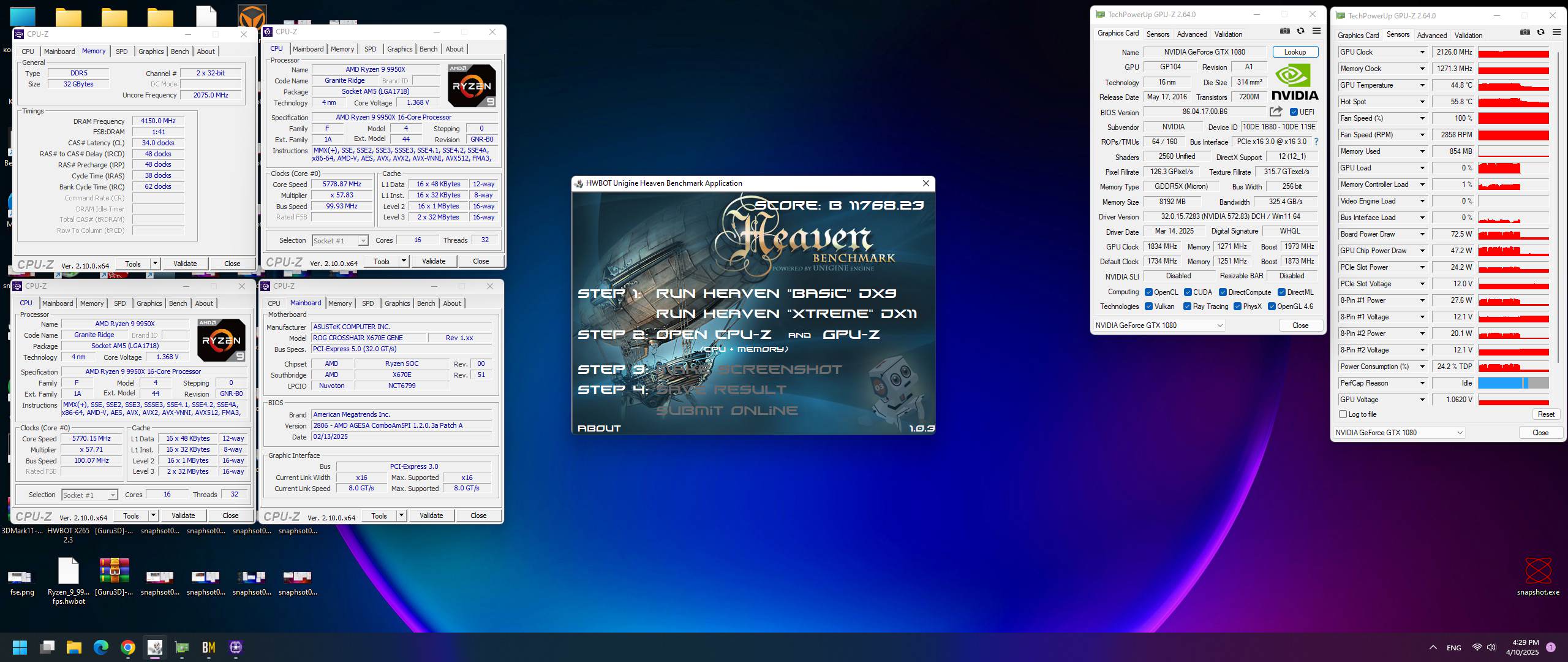Open Bench tab in CPU-Z Mainboard window
The image size is (1568, 662).
click(426, 303)
